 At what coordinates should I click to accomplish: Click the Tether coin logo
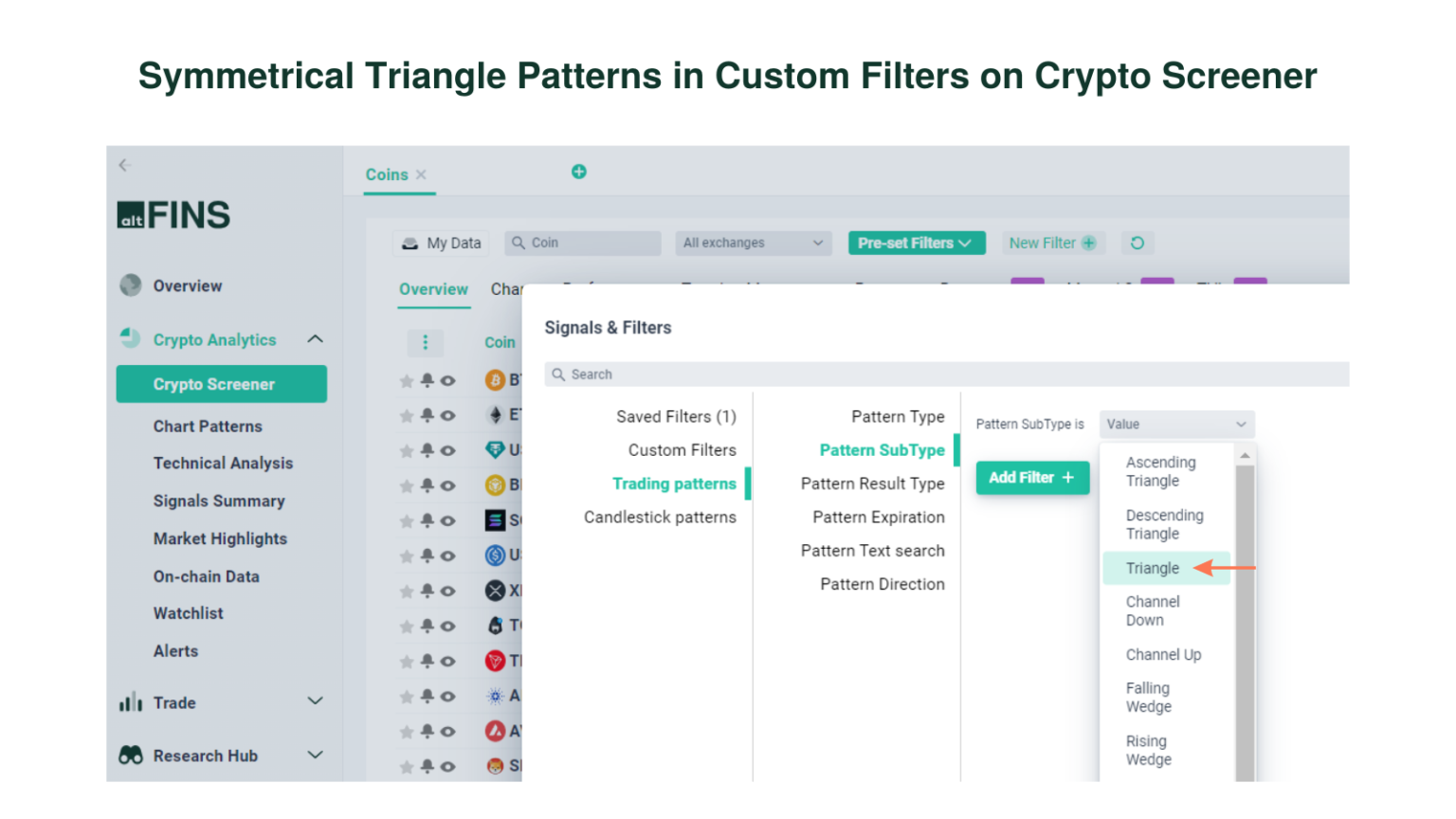click(495, 450)
